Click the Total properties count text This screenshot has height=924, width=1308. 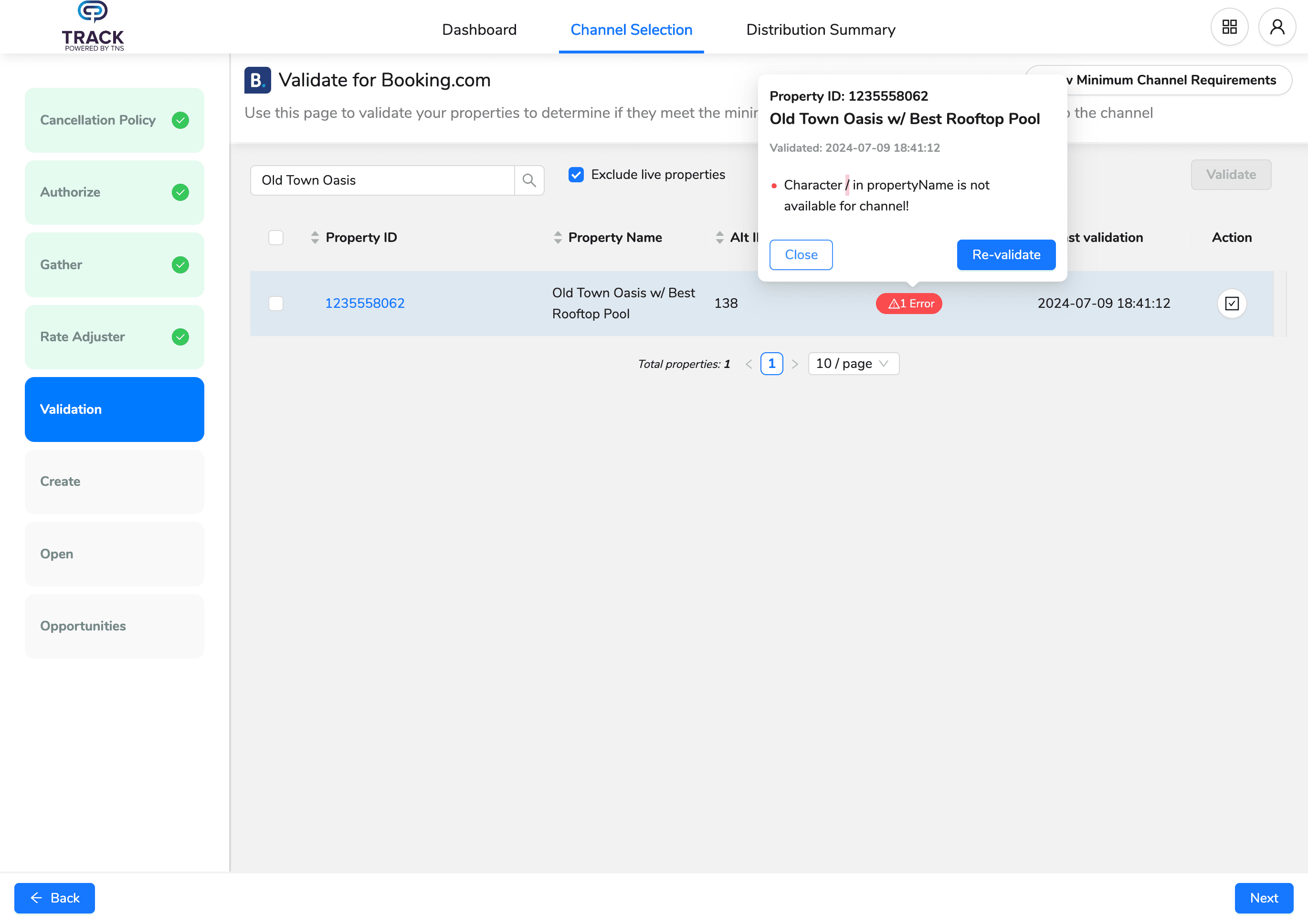pyautogui.click(x=684, y=365)
